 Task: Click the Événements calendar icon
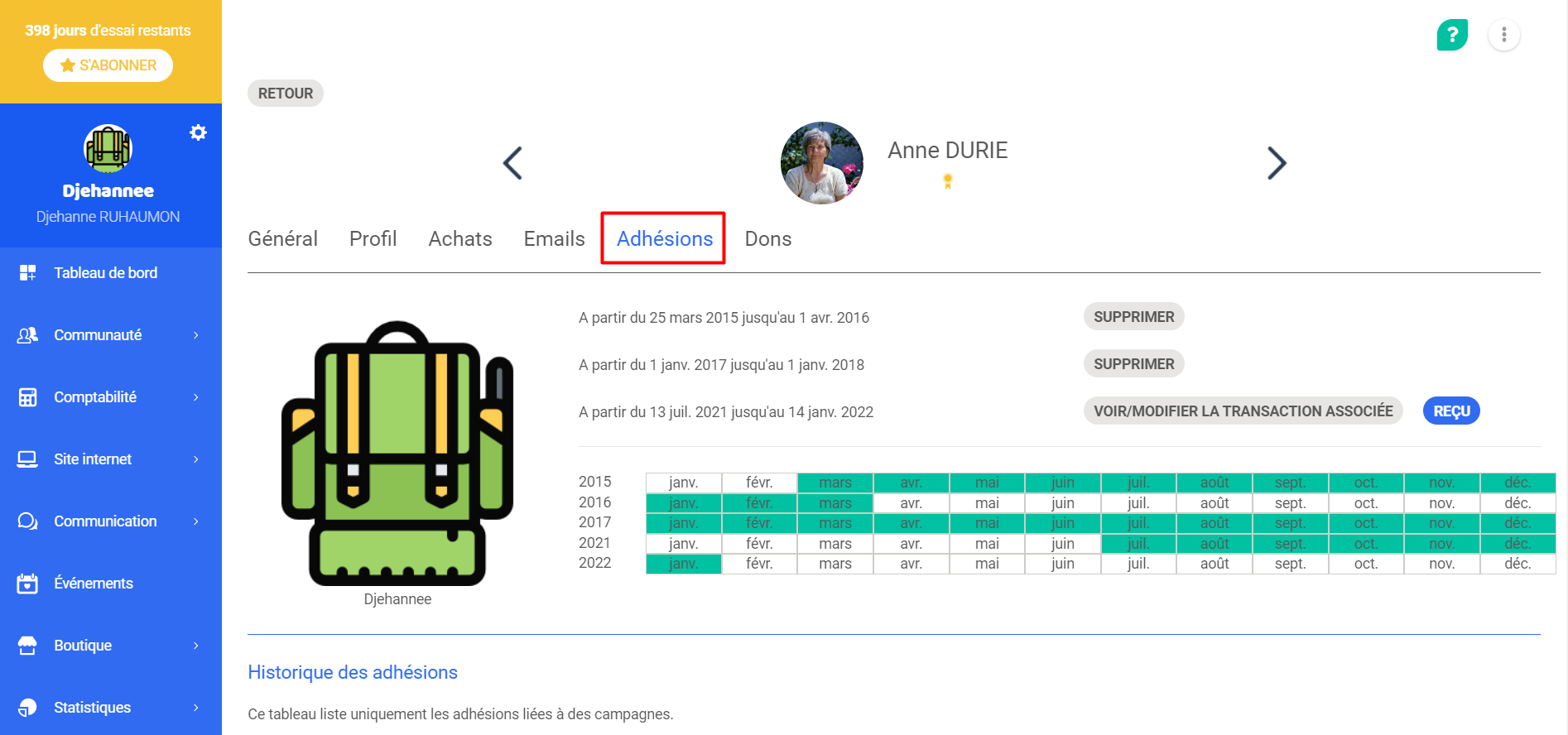click(x=27, y=584)
